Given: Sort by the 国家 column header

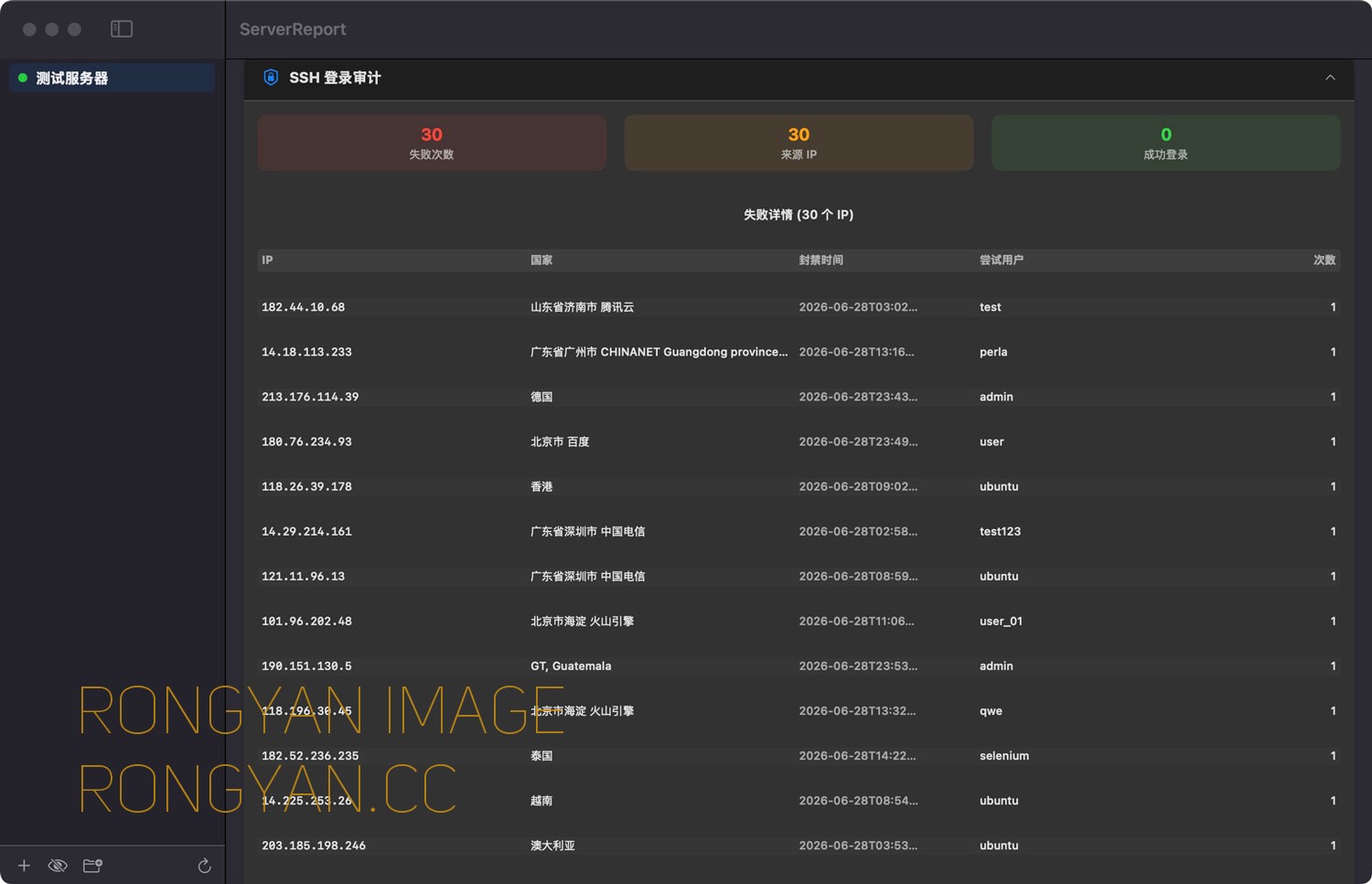Looking at the screenshot, I should [541, 261].
